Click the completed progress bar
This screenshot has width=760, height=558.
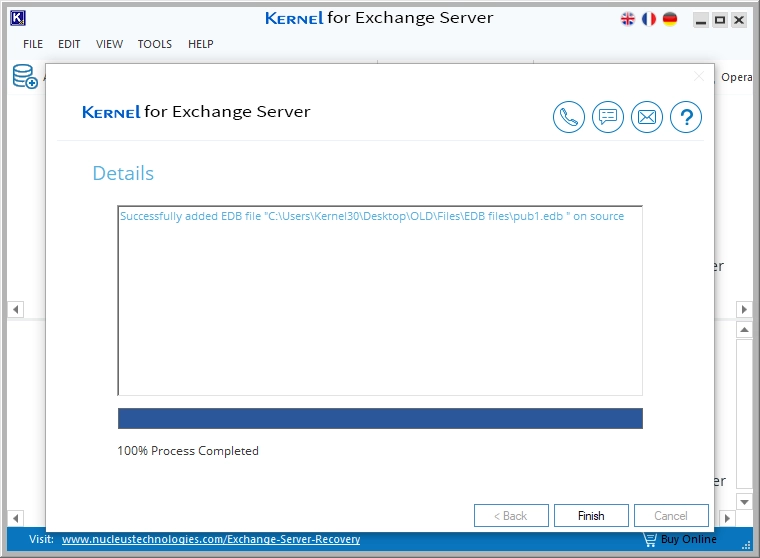point(380,418)
